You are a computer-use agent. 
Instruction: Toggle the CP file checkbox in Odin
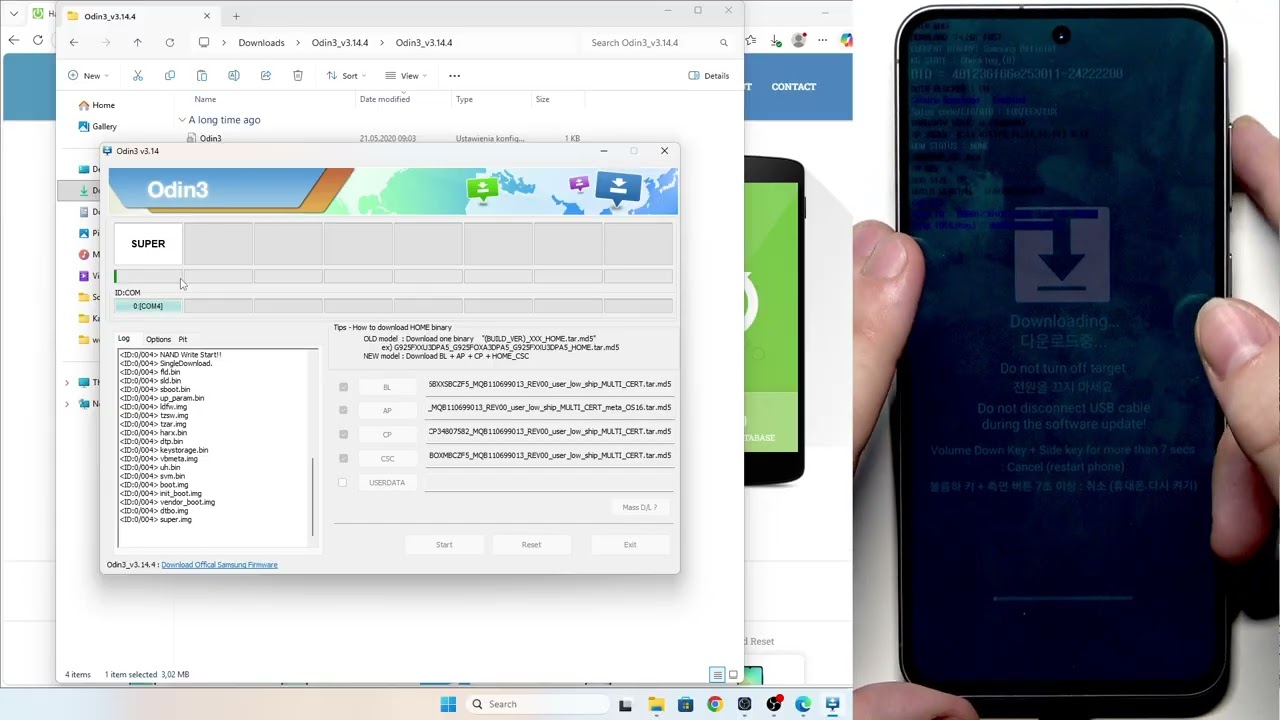click(343, 434)
